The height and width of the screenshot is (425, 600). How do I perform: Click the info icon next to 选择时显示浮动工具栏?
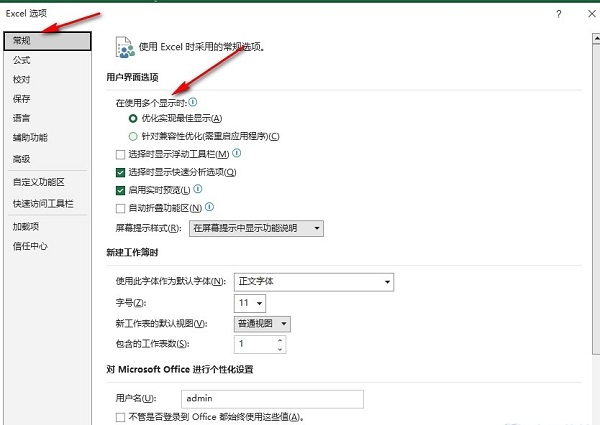237,154
